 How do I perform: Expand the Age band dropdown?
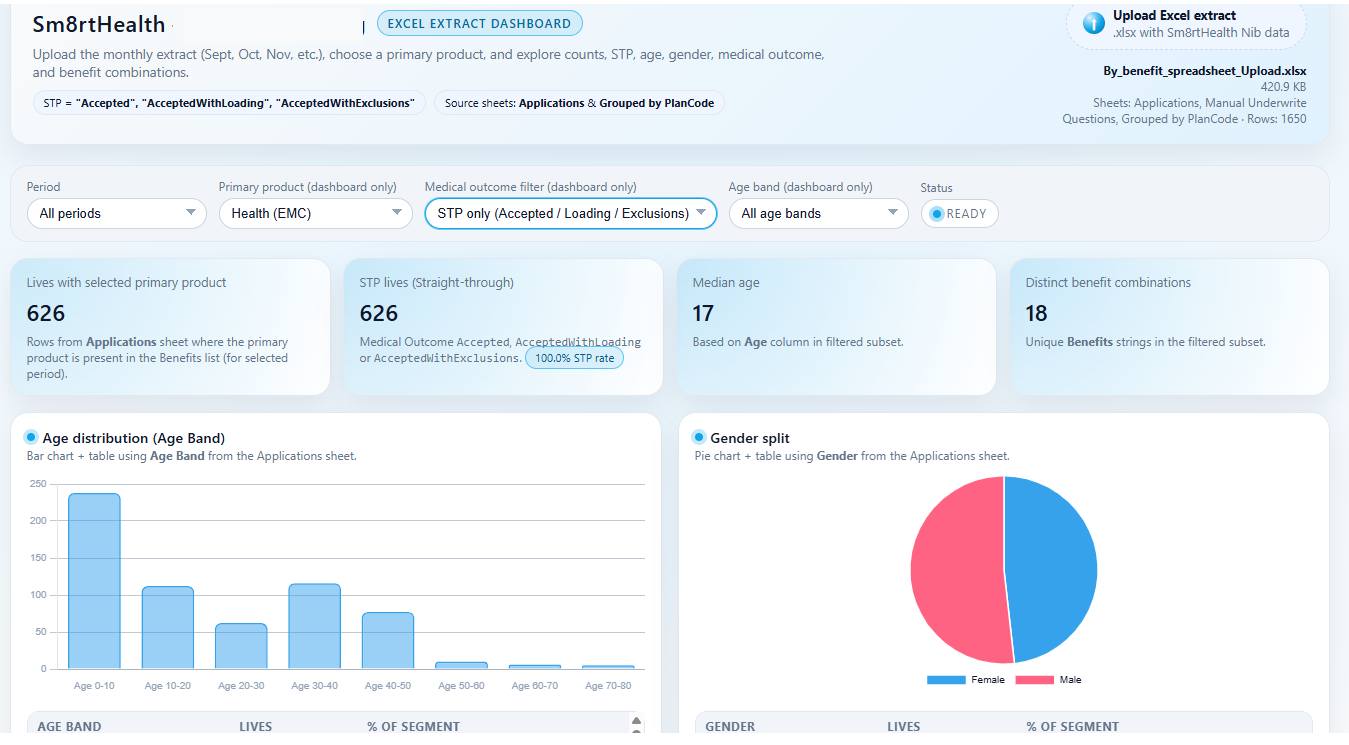[x=818, y=213]
